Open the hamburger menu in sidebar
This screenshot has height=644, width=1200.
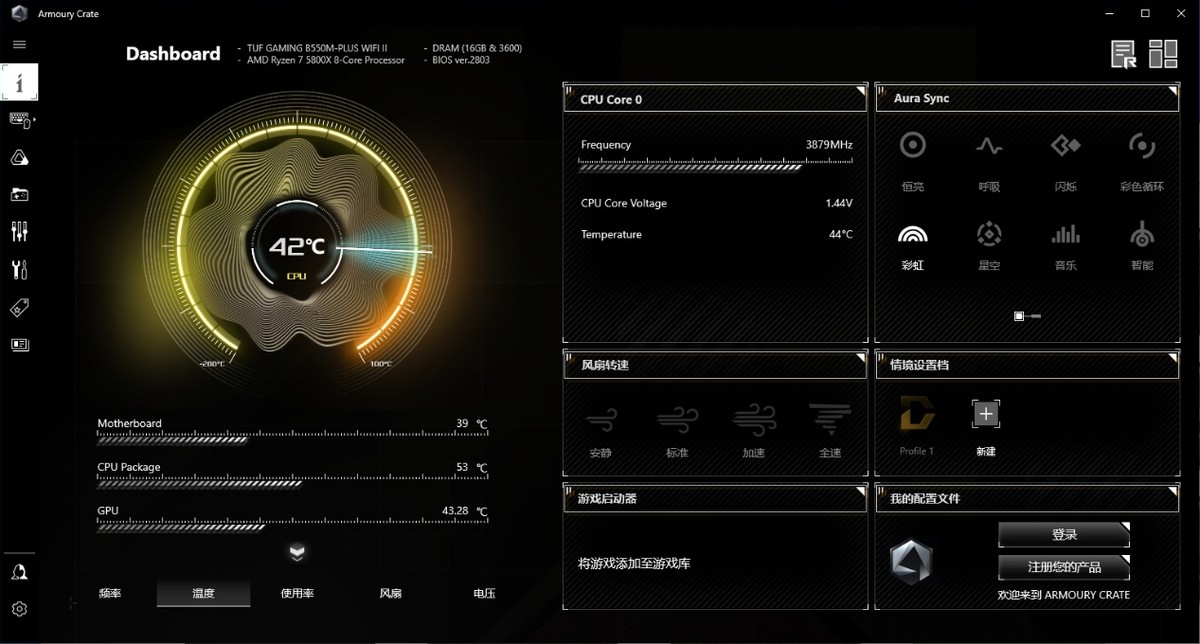(19, 44)
